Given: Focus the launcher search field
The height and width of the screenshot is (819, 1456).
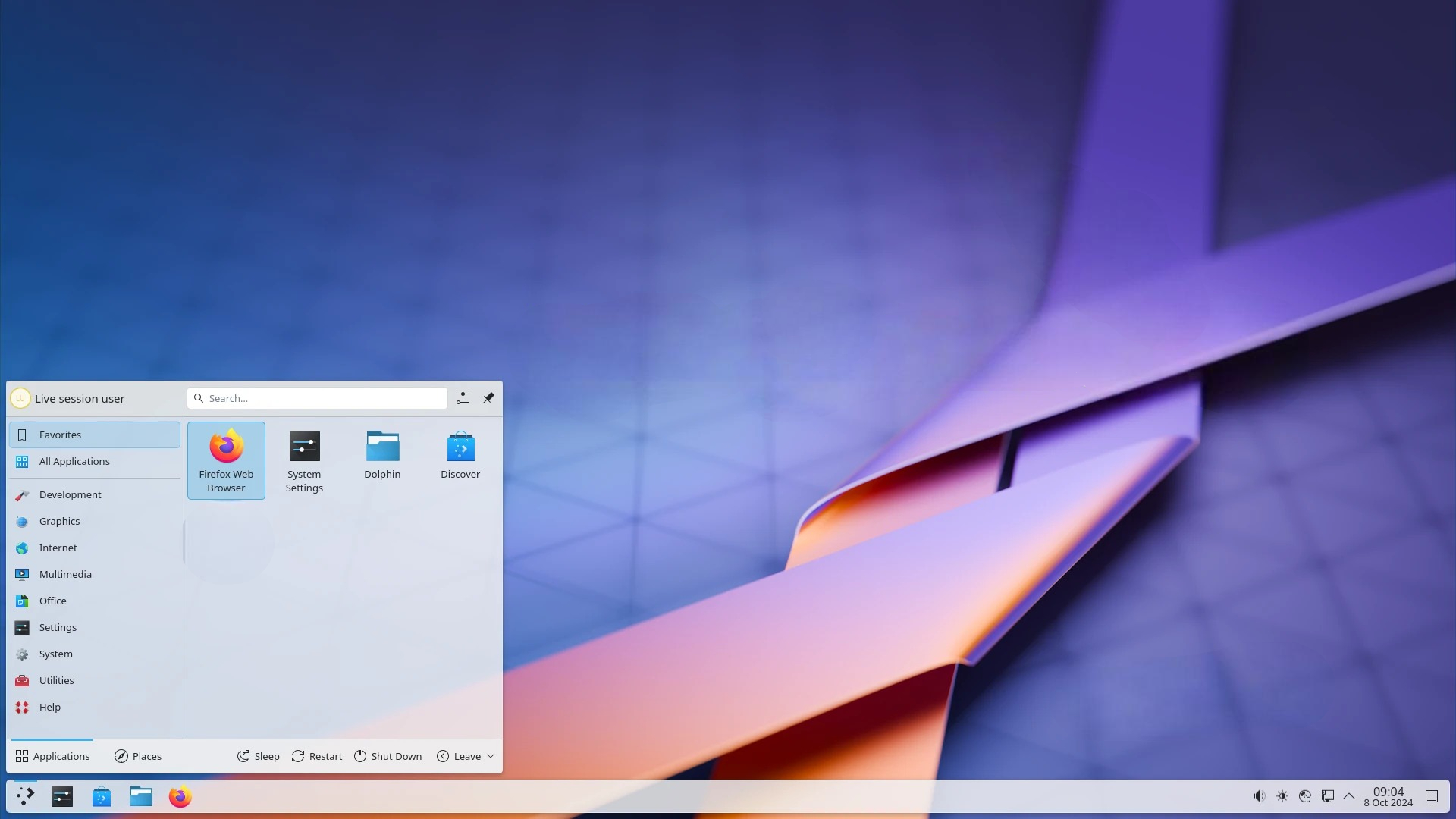Looking at the screenshot, I should (x=322, y=398).
